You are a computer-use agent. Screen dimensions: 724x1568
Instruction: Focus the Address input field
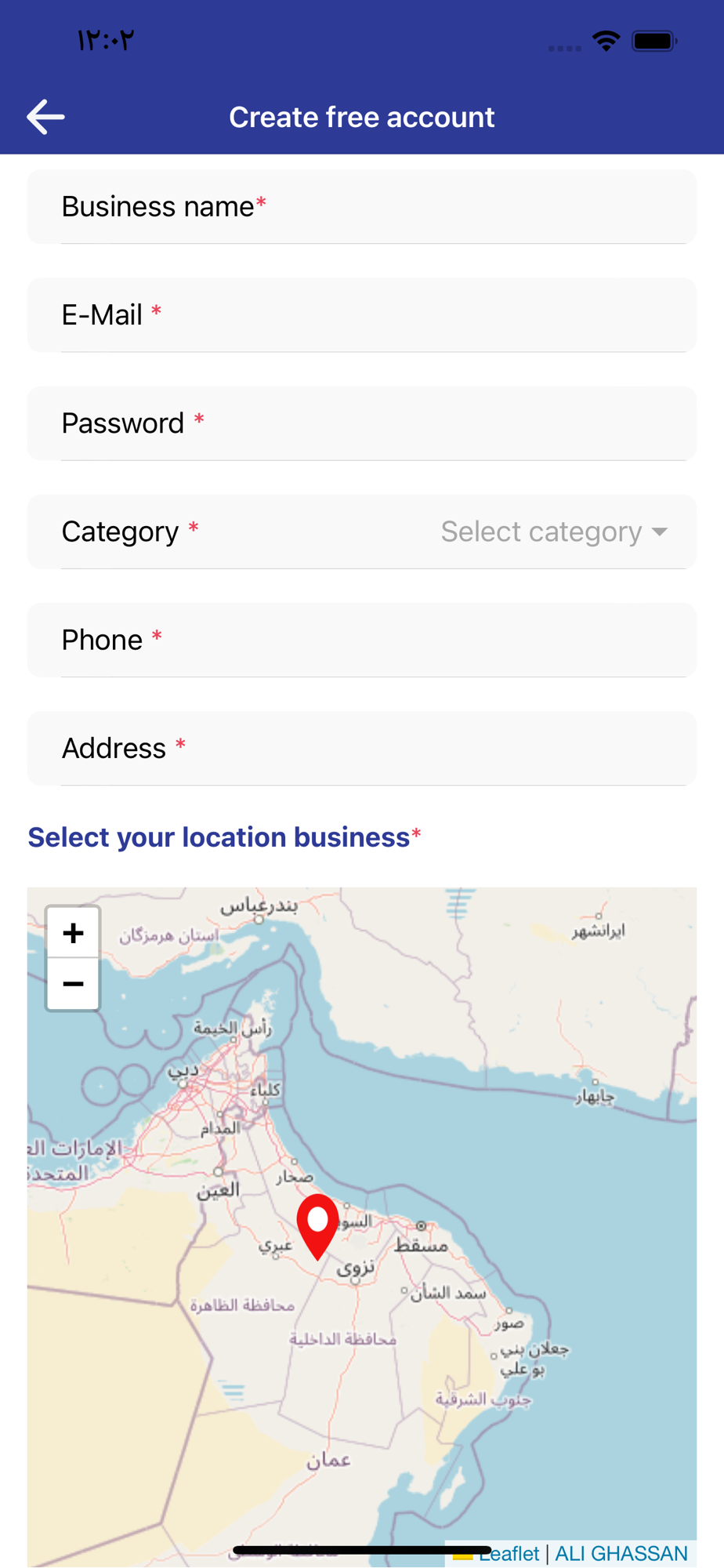pyautogui.click(x=362, y=748)
